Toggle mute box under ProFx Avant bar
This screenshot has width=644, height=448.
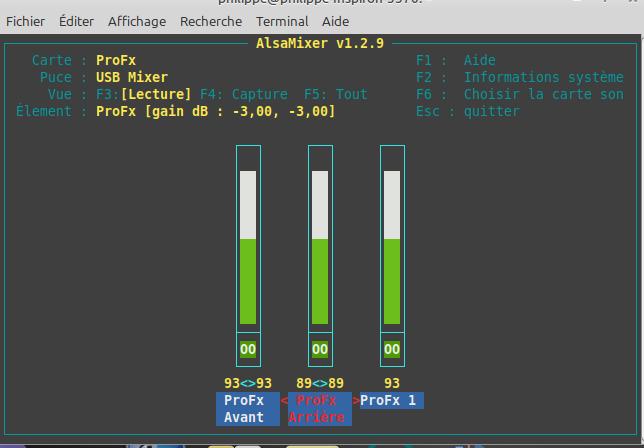248,349
